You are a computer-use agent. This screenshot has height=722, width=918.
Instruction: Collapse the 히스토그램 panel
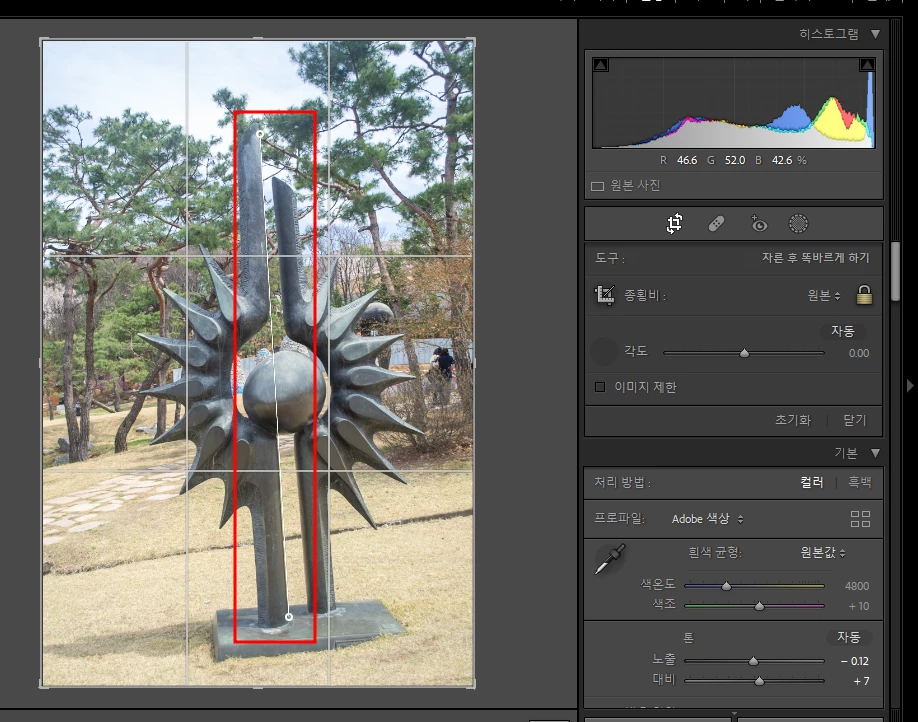coord(875,34)
